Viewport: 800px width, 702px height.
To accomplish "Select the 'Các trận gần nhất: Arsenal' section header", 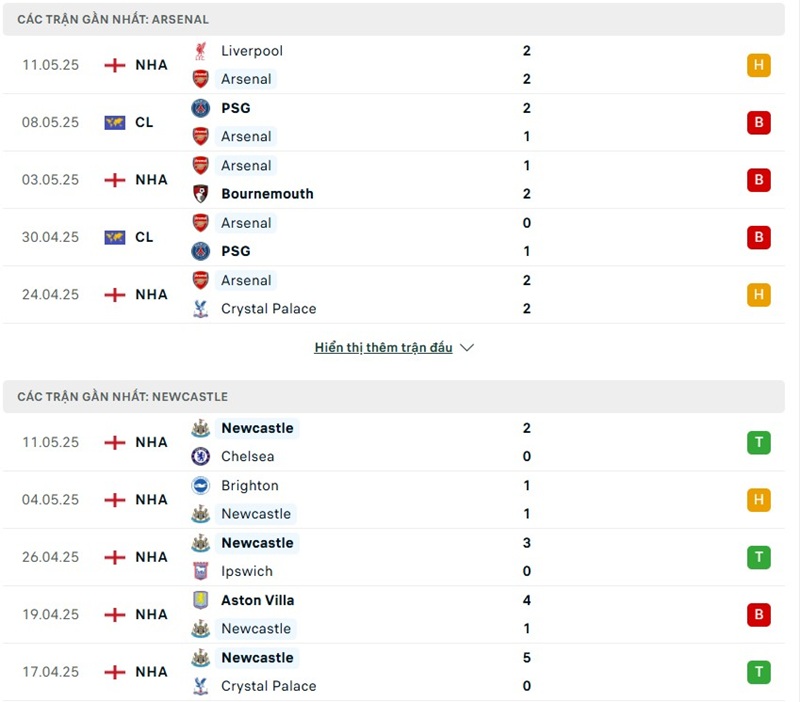I will click(x=113, y=19).
